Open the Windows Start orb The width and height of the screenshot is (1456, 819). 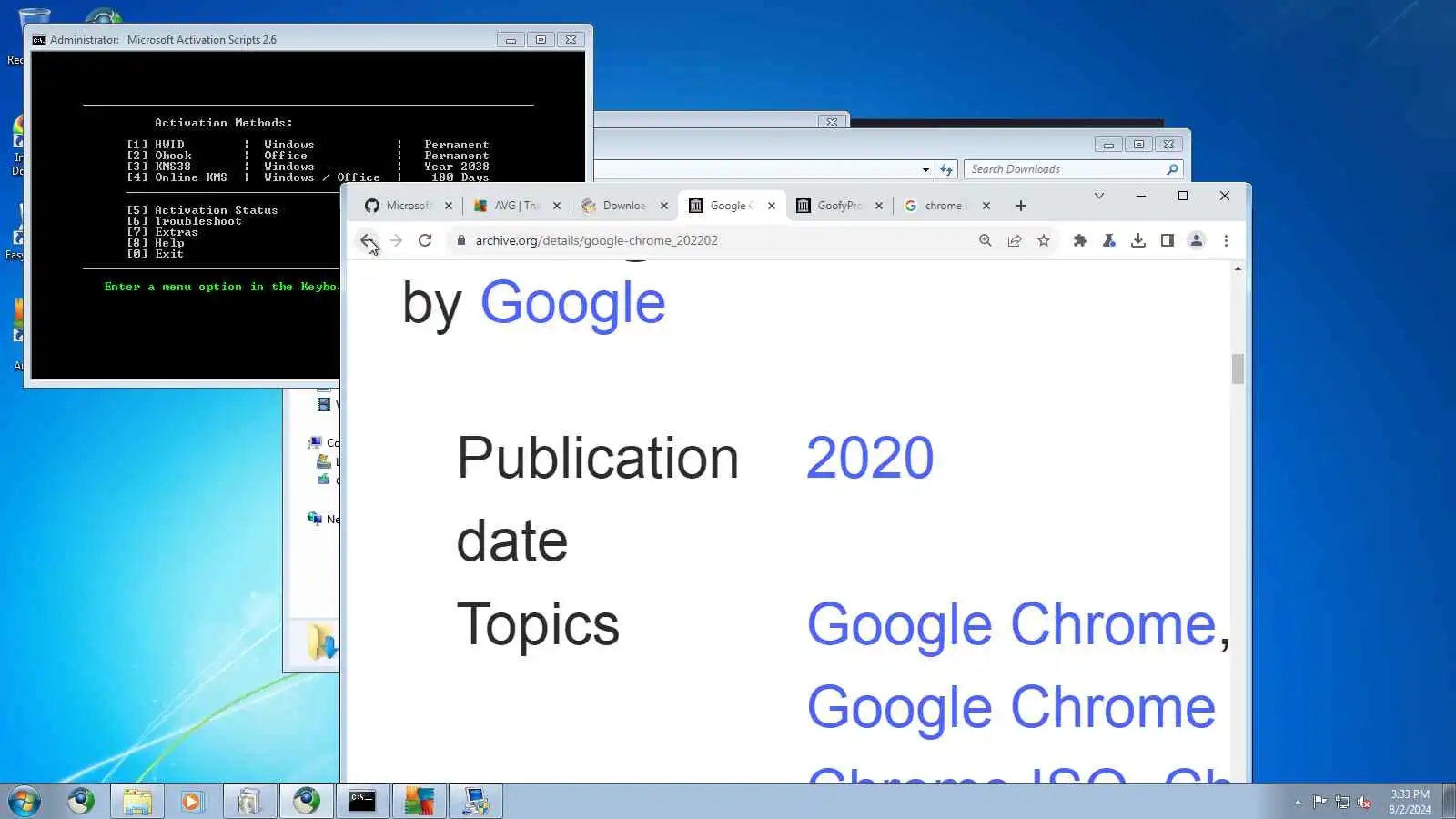(25, 802)
